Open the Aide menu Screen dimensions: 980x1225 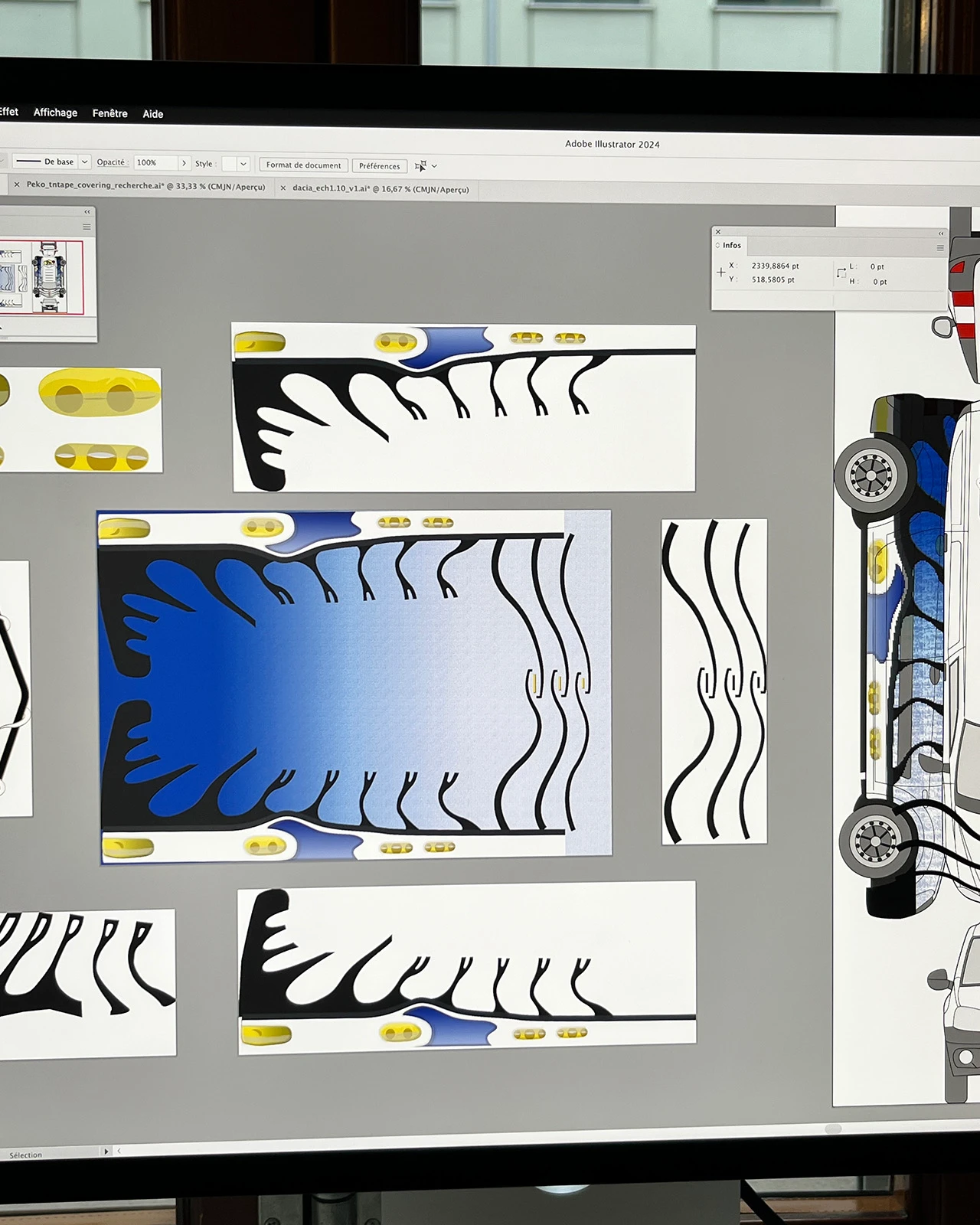click(x=153, y=114)
